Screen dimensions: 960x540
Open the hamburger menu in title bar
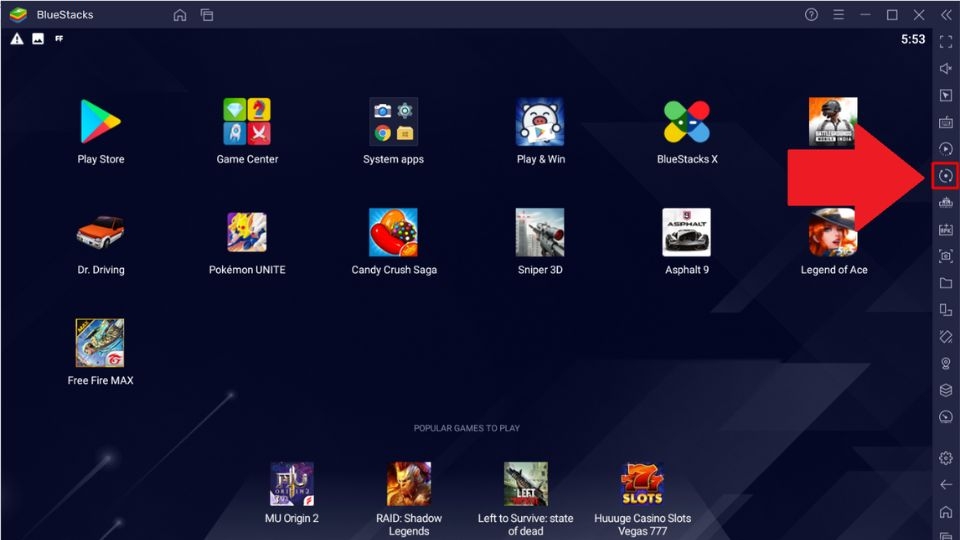pos(838,15)
